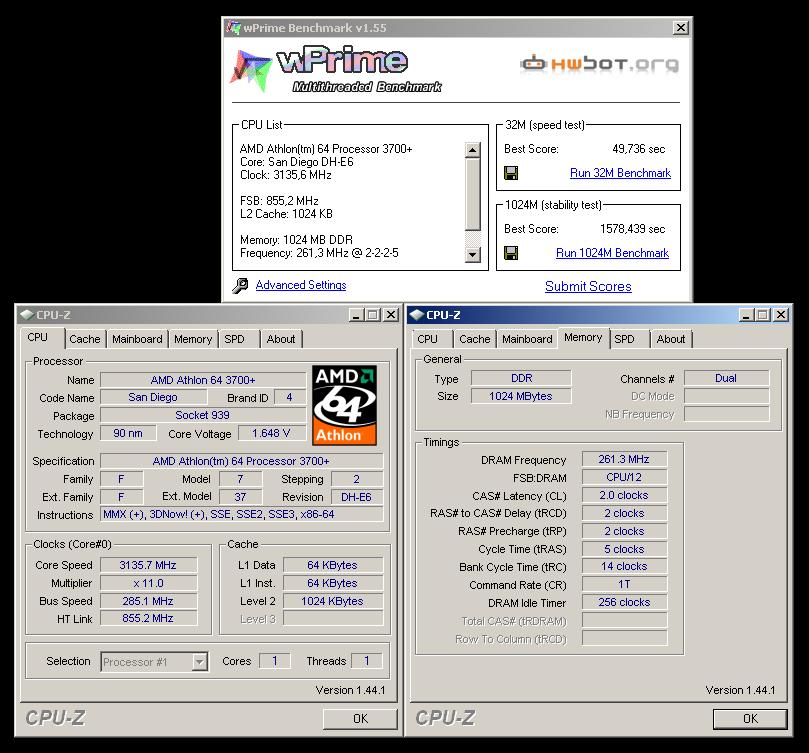Click the Memory Size value 1024 MBytes

[521, 396]
